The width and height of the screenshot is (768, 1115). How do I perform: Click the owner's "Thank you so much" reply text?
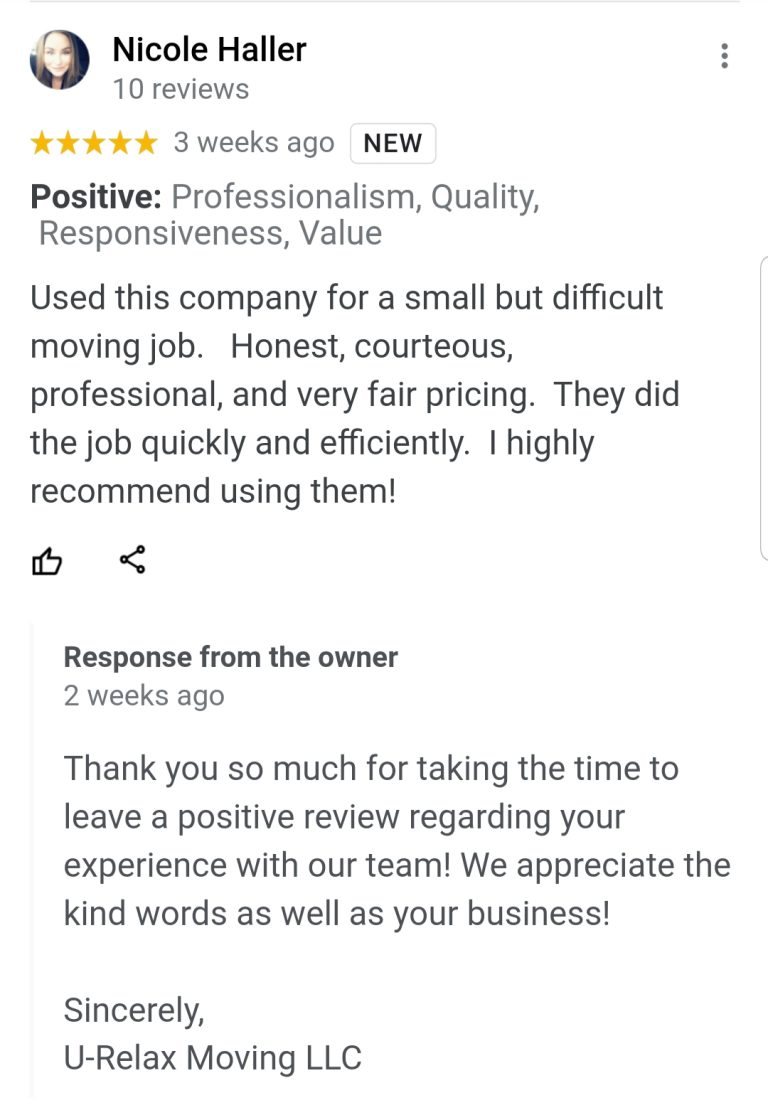tap(371, 769)
